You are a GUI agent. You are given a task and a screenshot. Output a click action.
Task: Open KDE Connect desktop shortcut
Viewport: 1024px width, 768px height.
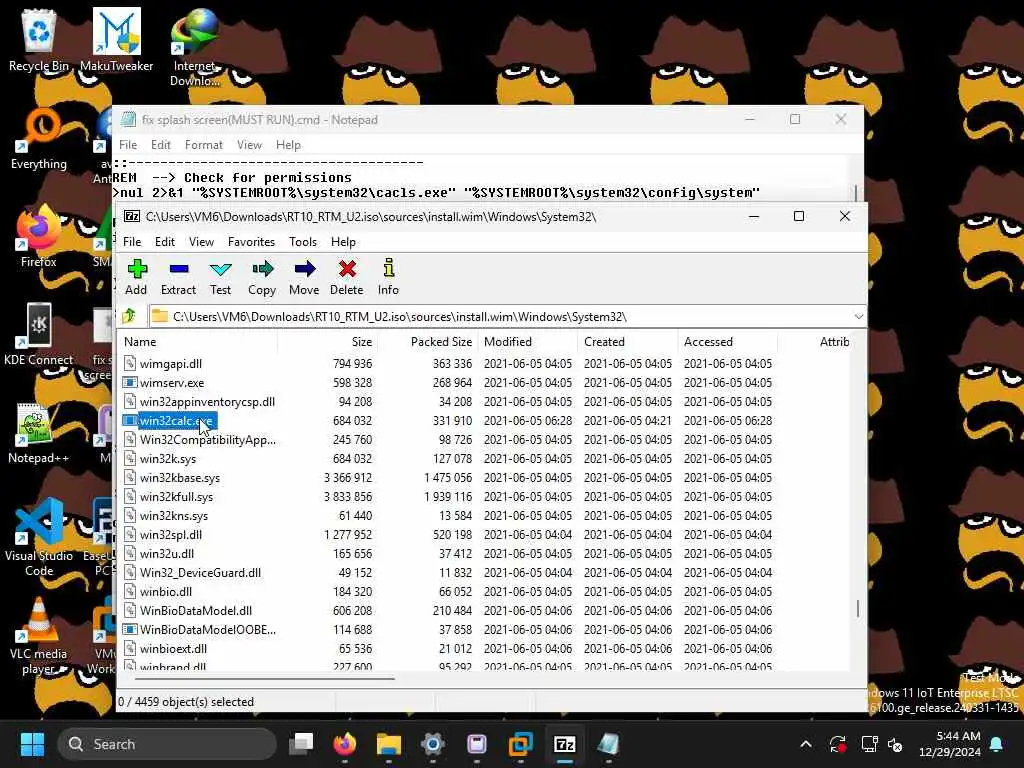pos(39,334)
